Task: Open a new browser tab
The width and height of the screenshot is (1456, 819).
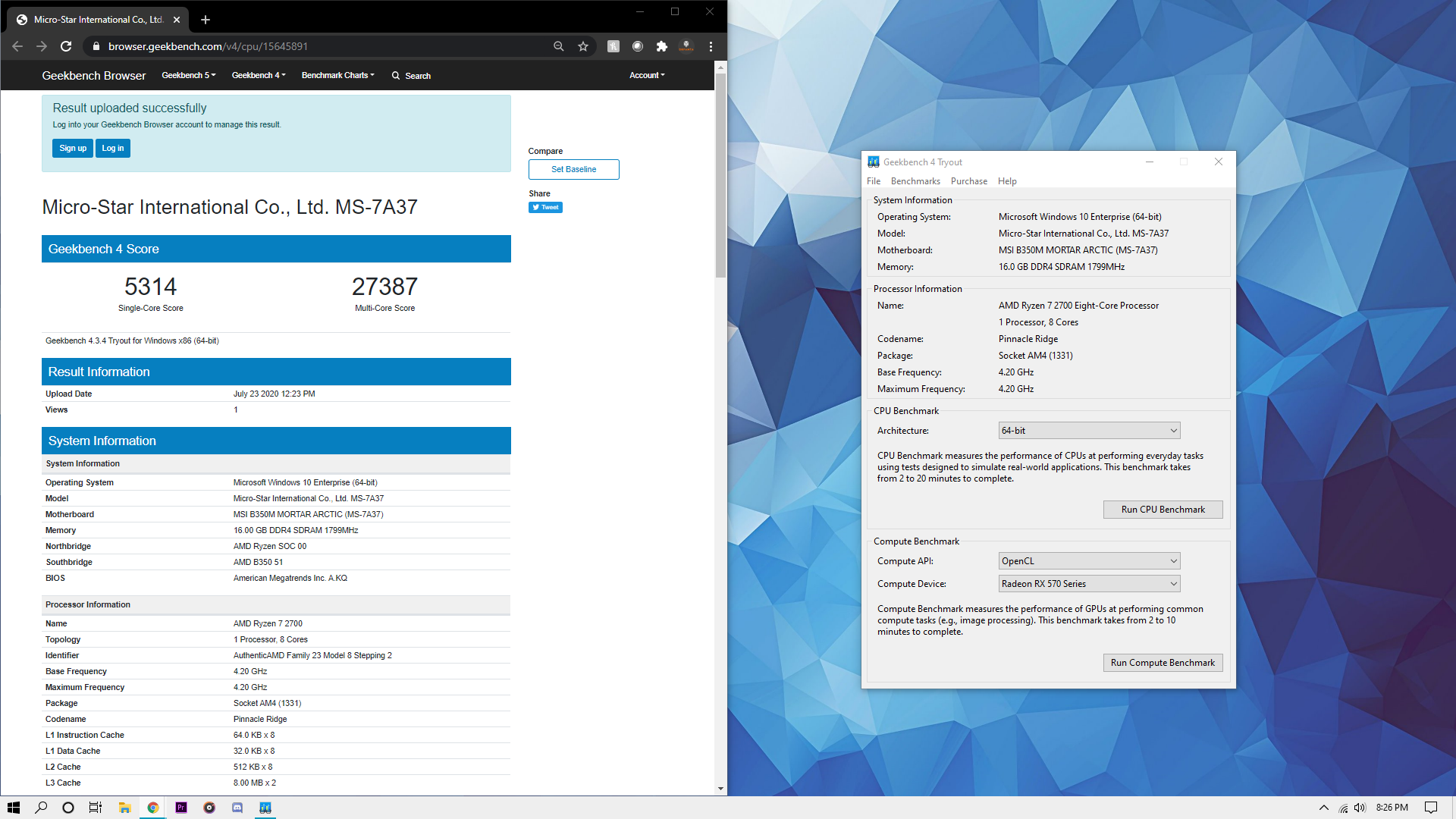Action: pyautogui.click(x=205, y=20)
